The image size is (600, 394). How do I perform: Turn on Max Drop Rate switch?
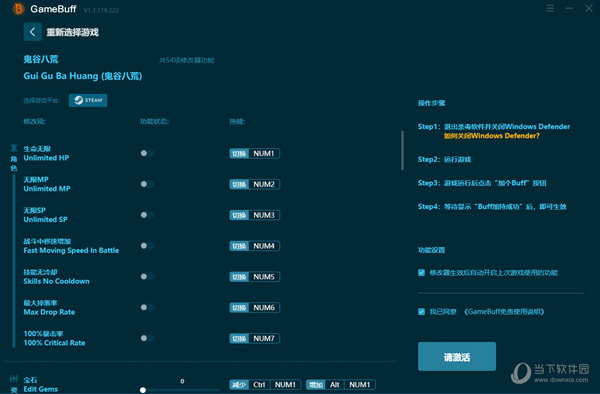click(x=147, y=308)
